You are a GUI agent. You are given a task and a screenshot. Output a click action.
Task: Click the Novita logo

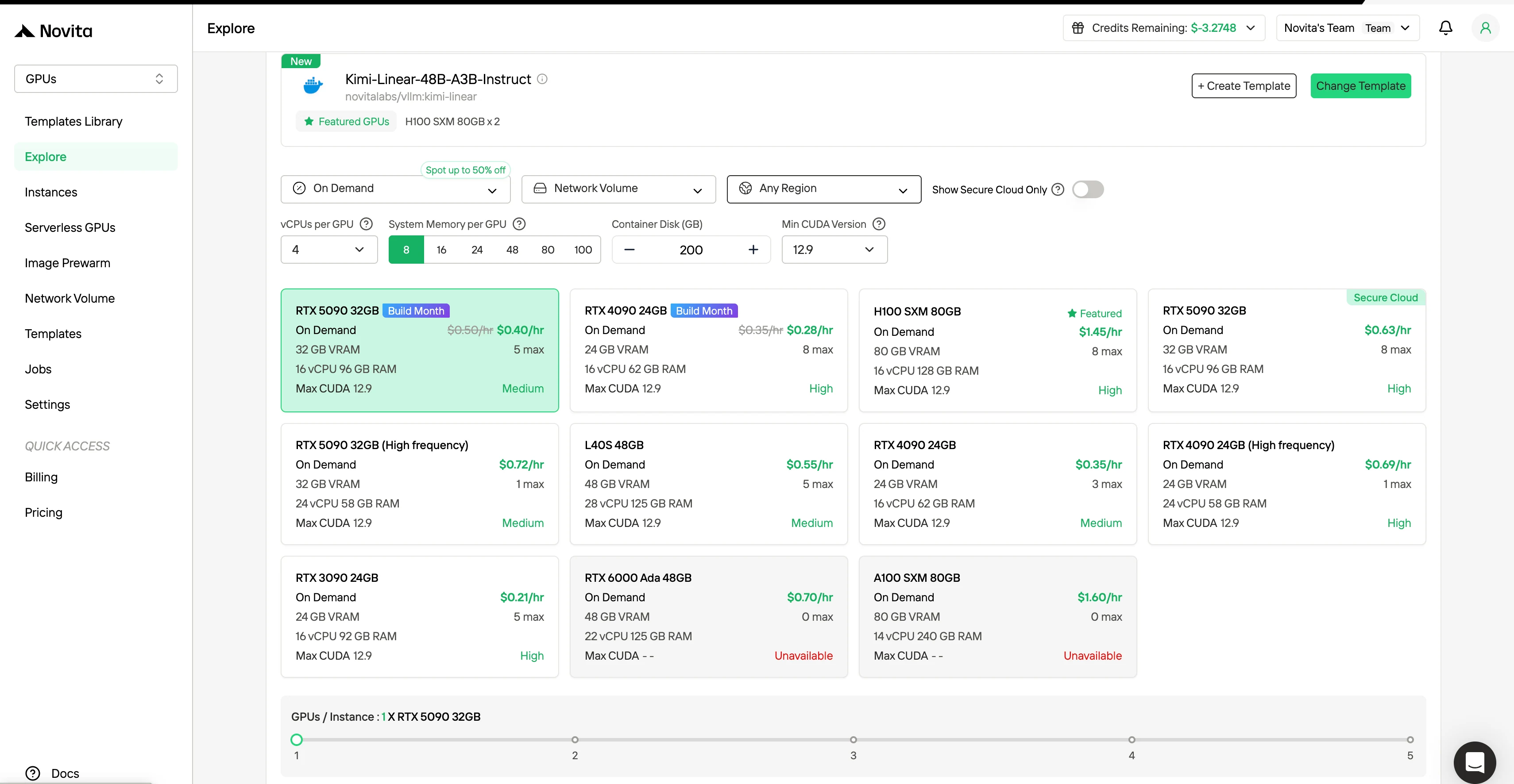point(54,31)
